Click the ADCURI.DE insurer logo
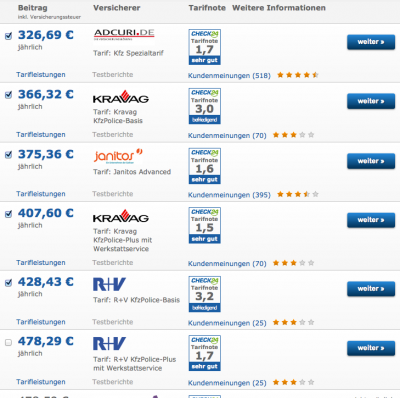This screenshot has width=400, height=398. [x=124, y=35]
